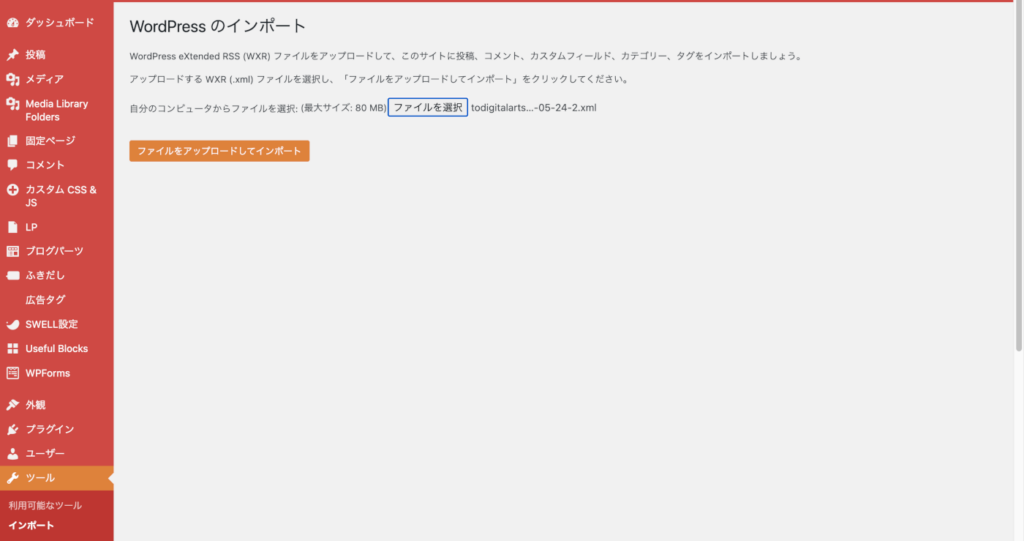Open 利用可能なツール submenu link

[x=45, y=506]
